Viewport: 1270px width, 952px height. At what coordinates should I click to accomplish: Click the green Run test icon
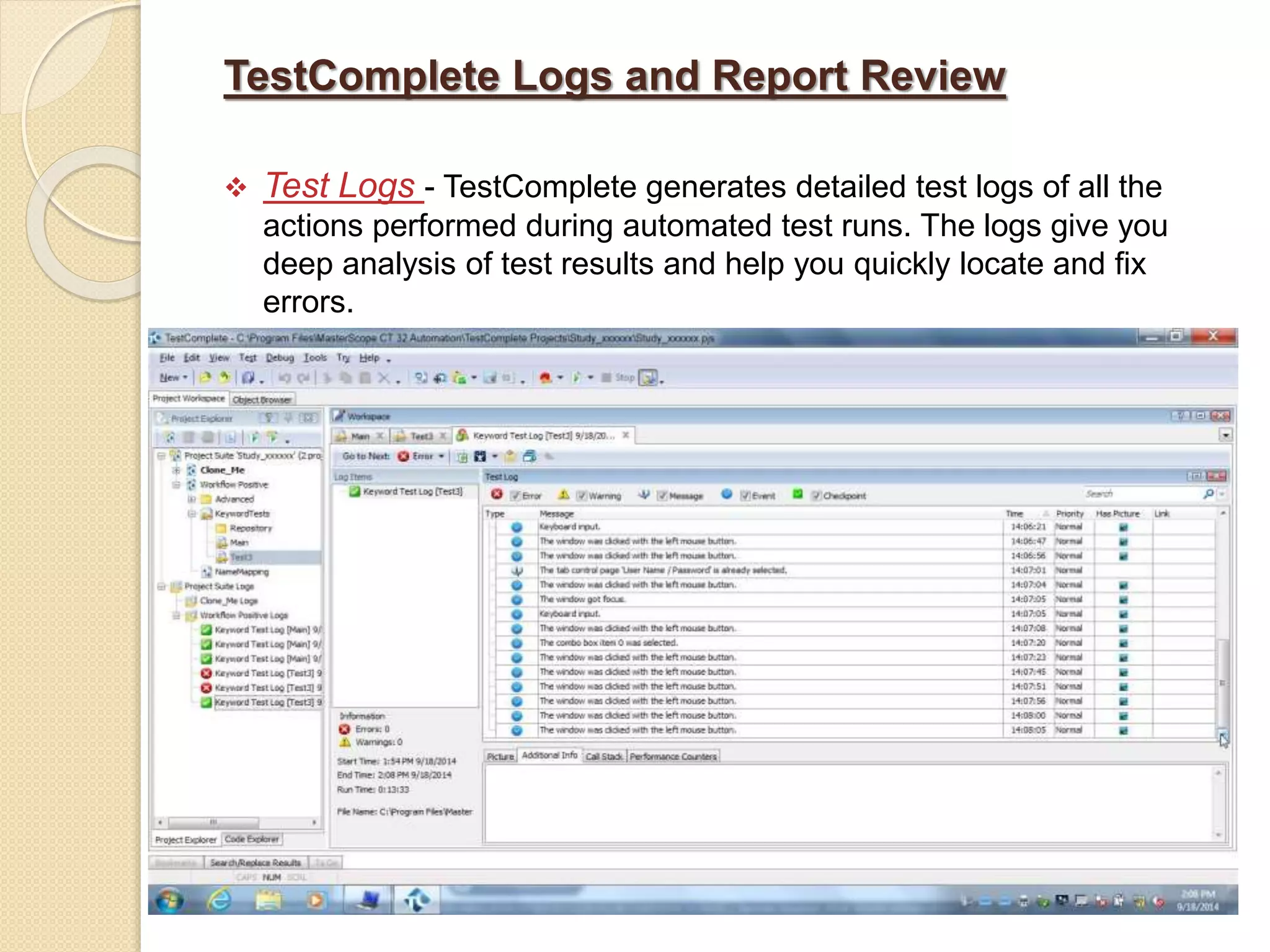point(577,377)
